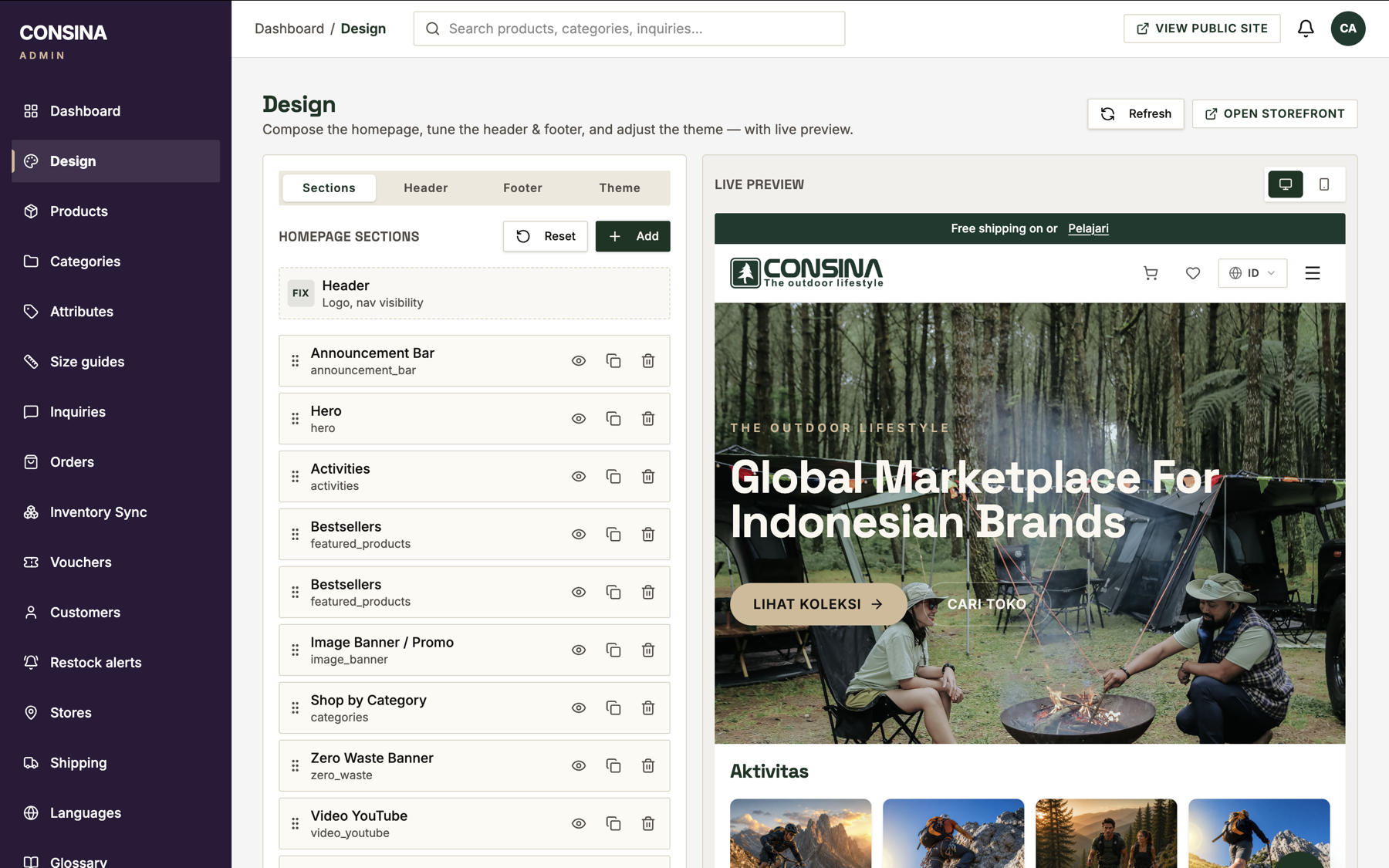Delete the Zero Waste Banner section
Viewport: 1389px width, 868px height.
(x=648, y=765)
